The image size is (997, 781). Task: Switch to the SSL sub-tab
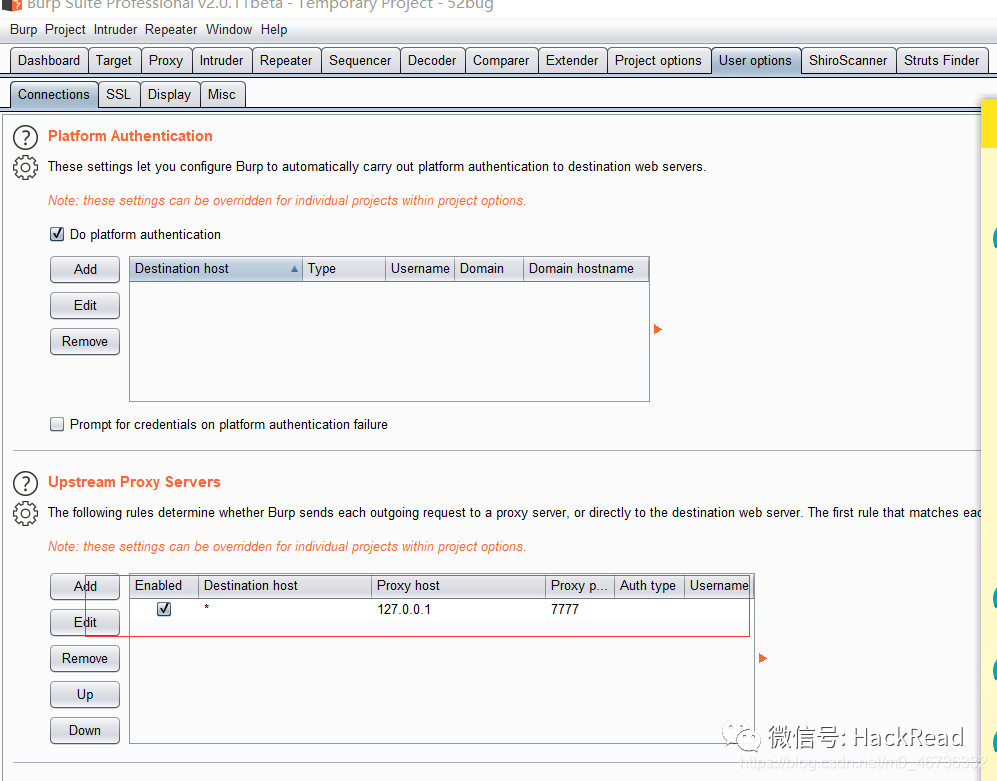(x=118, y=94)
